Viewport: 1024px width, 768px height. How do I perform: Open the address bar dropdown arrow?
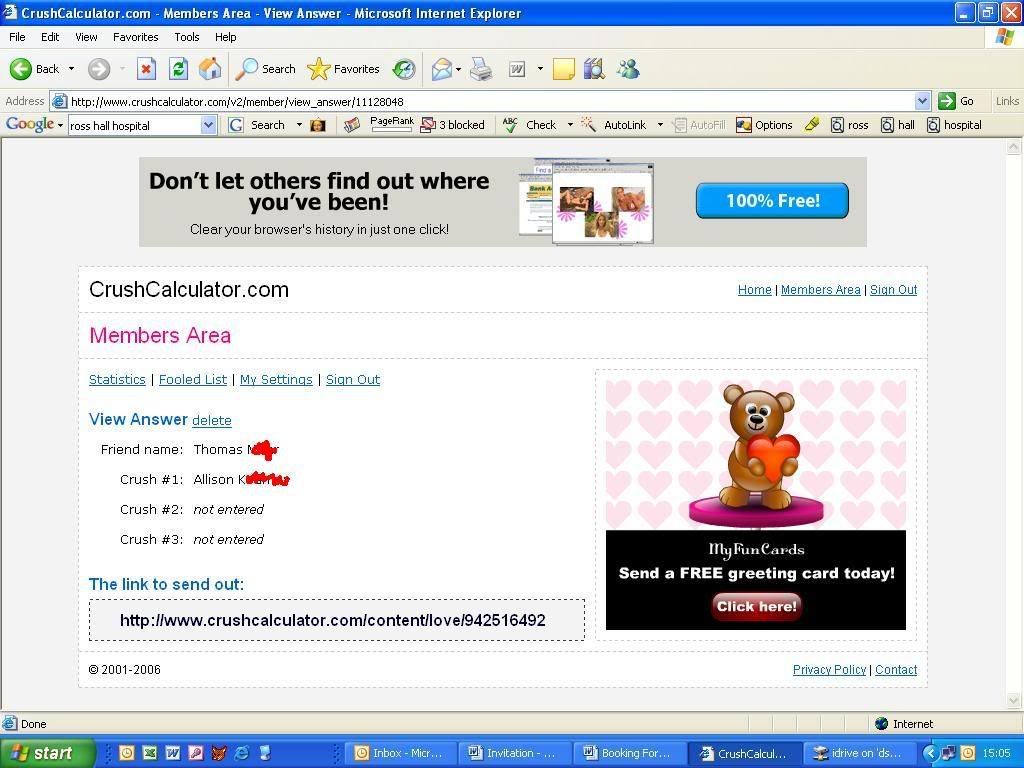point(922,101)
